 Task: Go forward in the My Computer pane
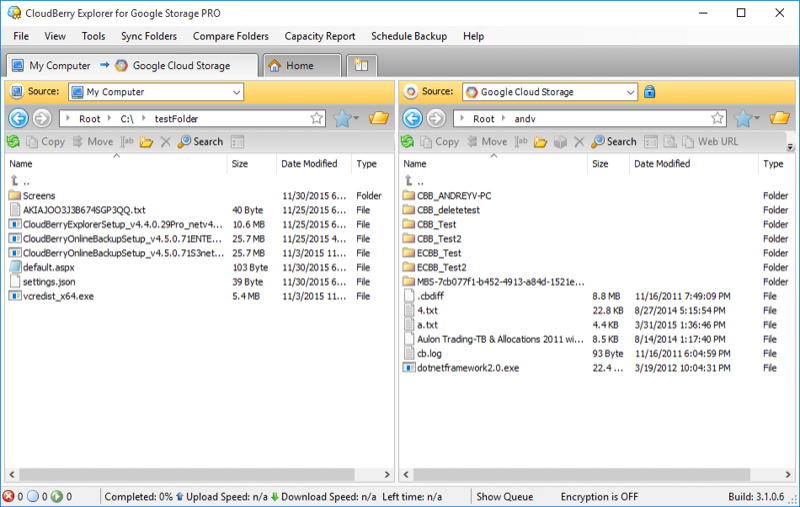(42, 118)
